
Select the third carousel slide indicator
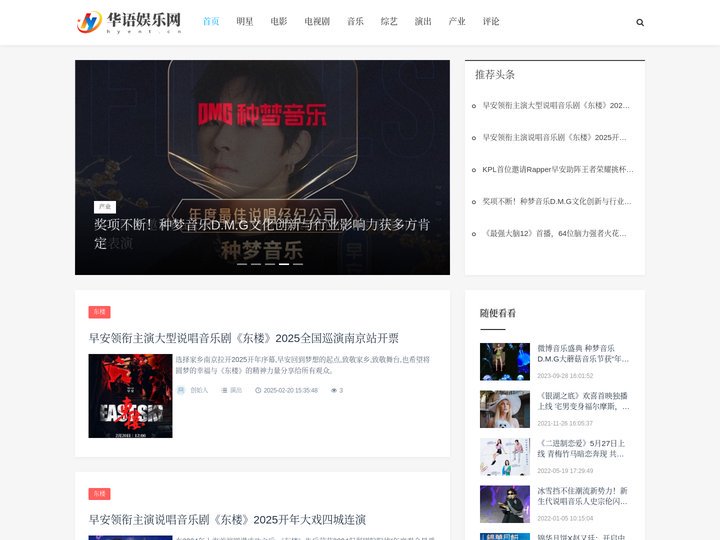pyautogui.click(x=270, y=264)
